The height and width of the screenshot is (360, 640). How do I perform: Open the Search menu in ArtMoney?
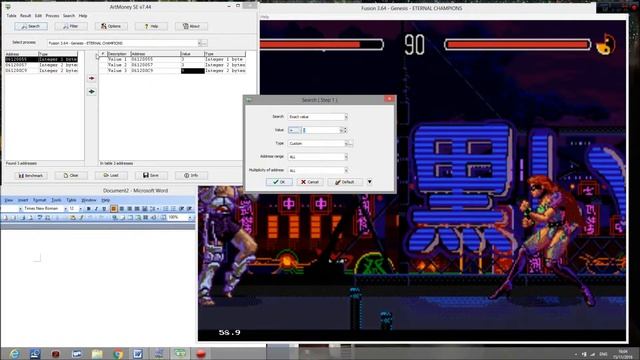coord(69,16)
